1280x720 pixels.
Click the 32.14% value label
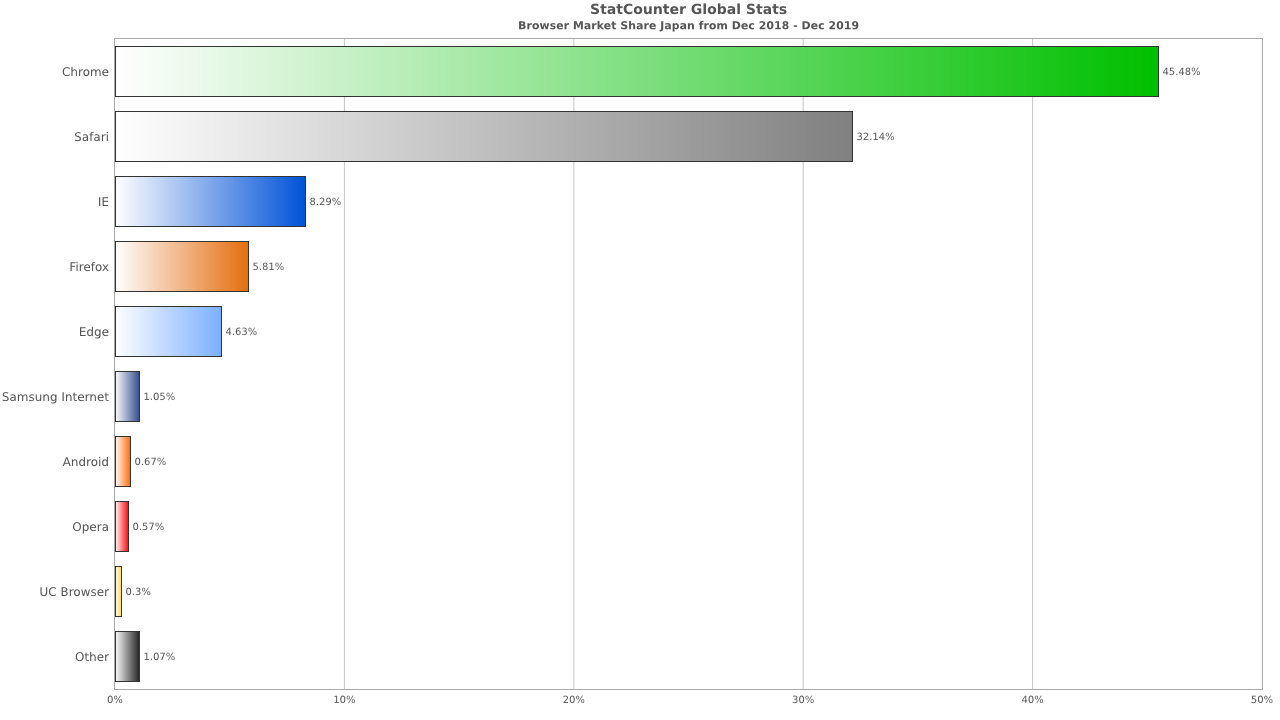click(x=875, y=137)
